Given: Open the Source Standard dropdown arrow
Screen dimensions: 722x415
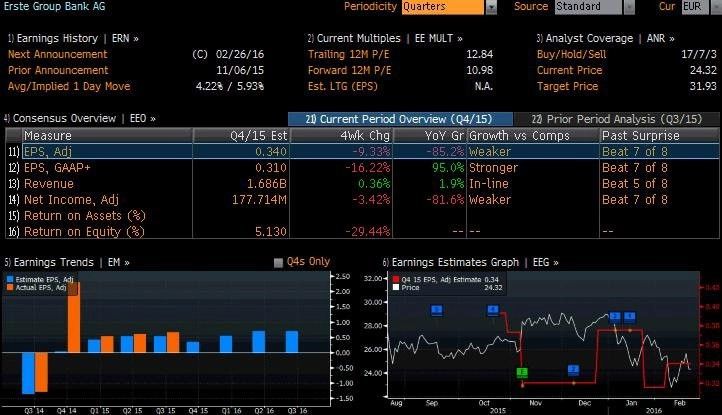Looking at the screenshot, I should click(629, 7).
